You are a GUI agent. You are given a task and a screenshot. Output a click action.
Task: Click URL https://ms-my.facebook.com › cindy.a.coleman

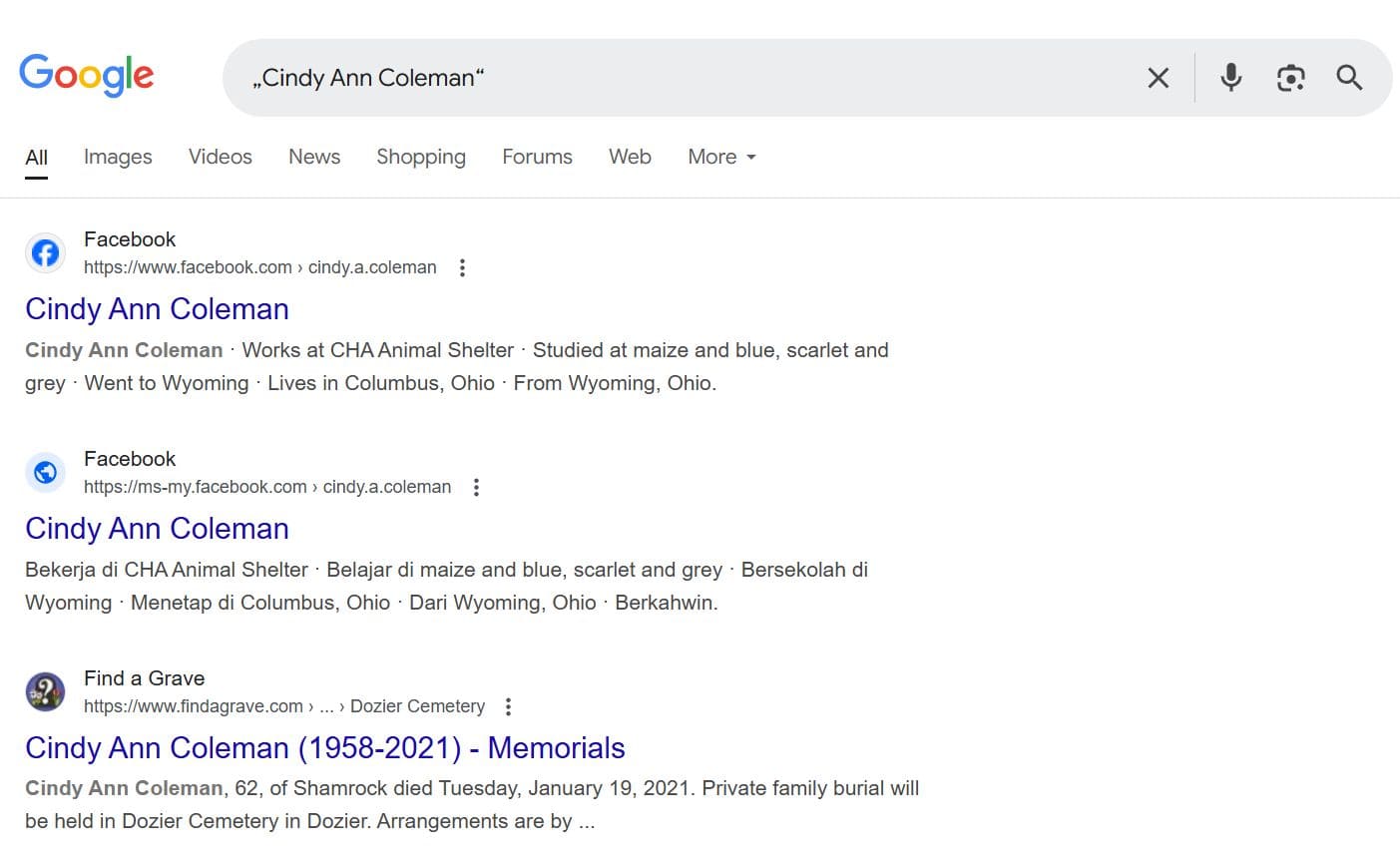267,487
